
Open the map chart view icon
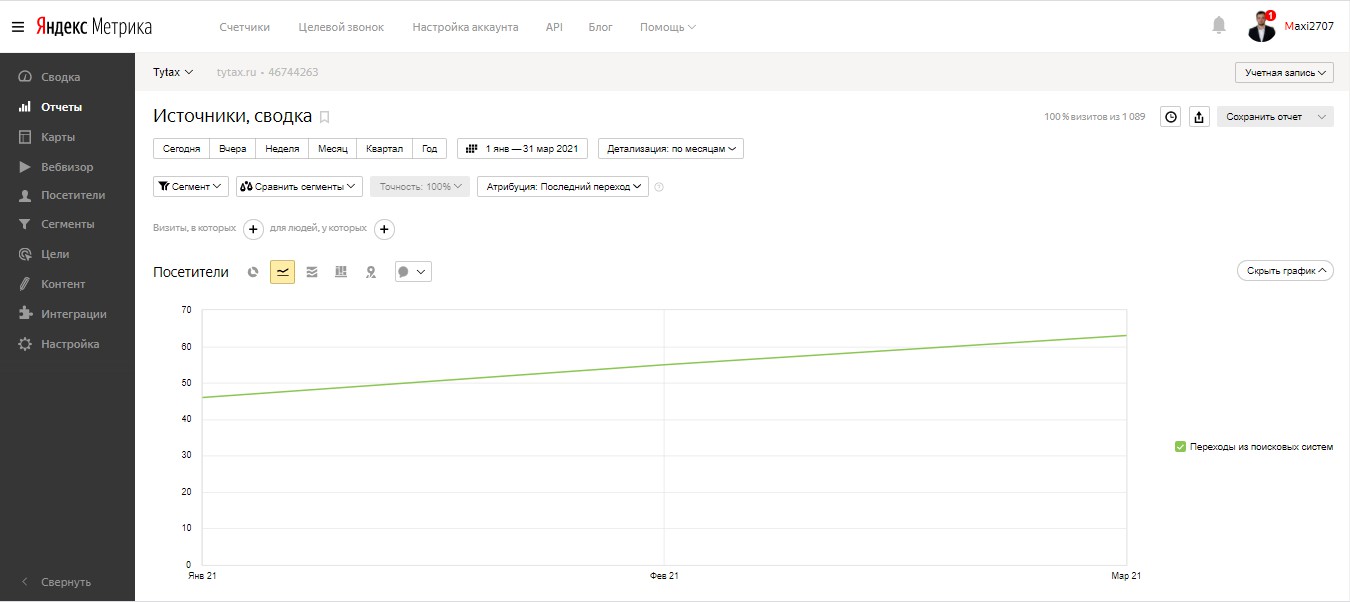click(x=370, y=272)
